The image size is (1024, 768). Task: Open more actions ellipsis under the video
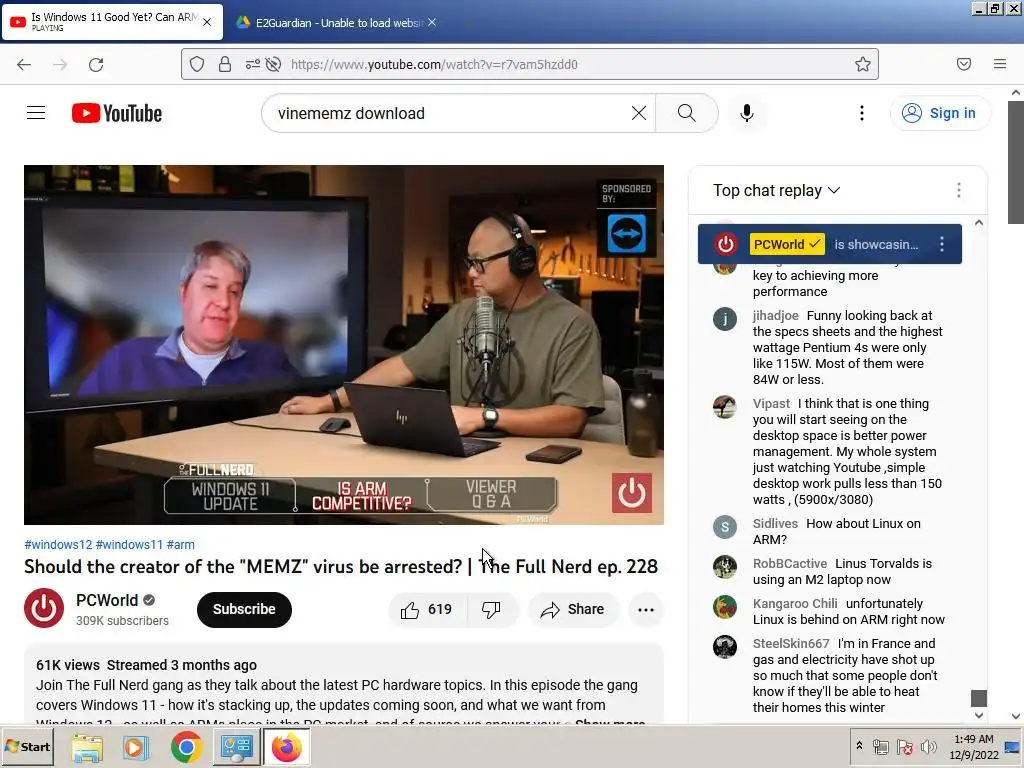click(x=646, y=609)
